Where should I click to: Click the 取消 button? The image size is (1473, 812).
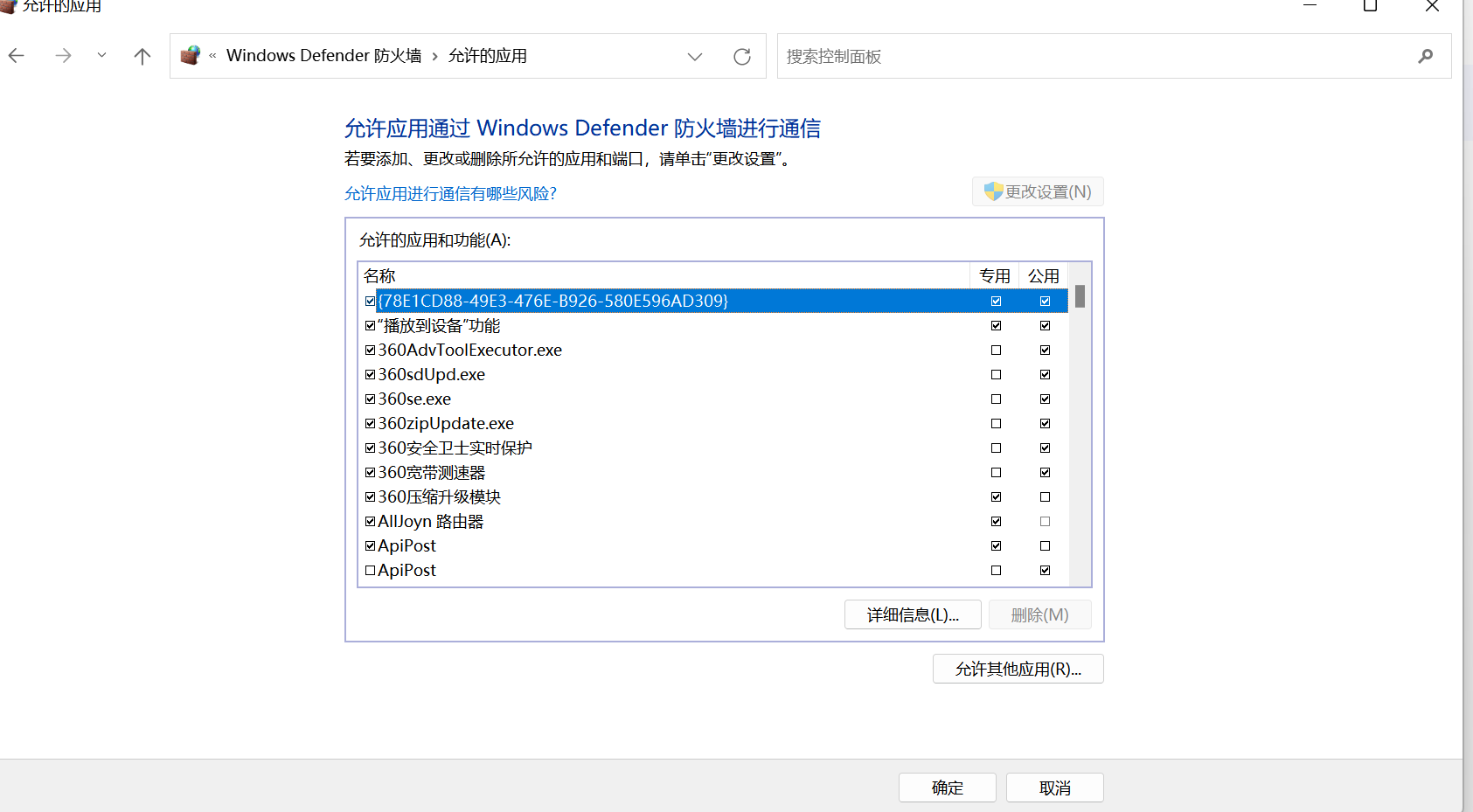(x=1055, y=788)
